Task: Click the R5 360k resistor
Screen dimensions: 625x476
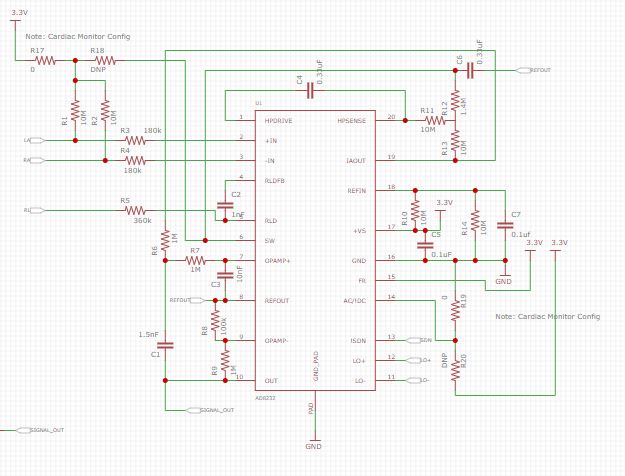Action: click(136, 210)
